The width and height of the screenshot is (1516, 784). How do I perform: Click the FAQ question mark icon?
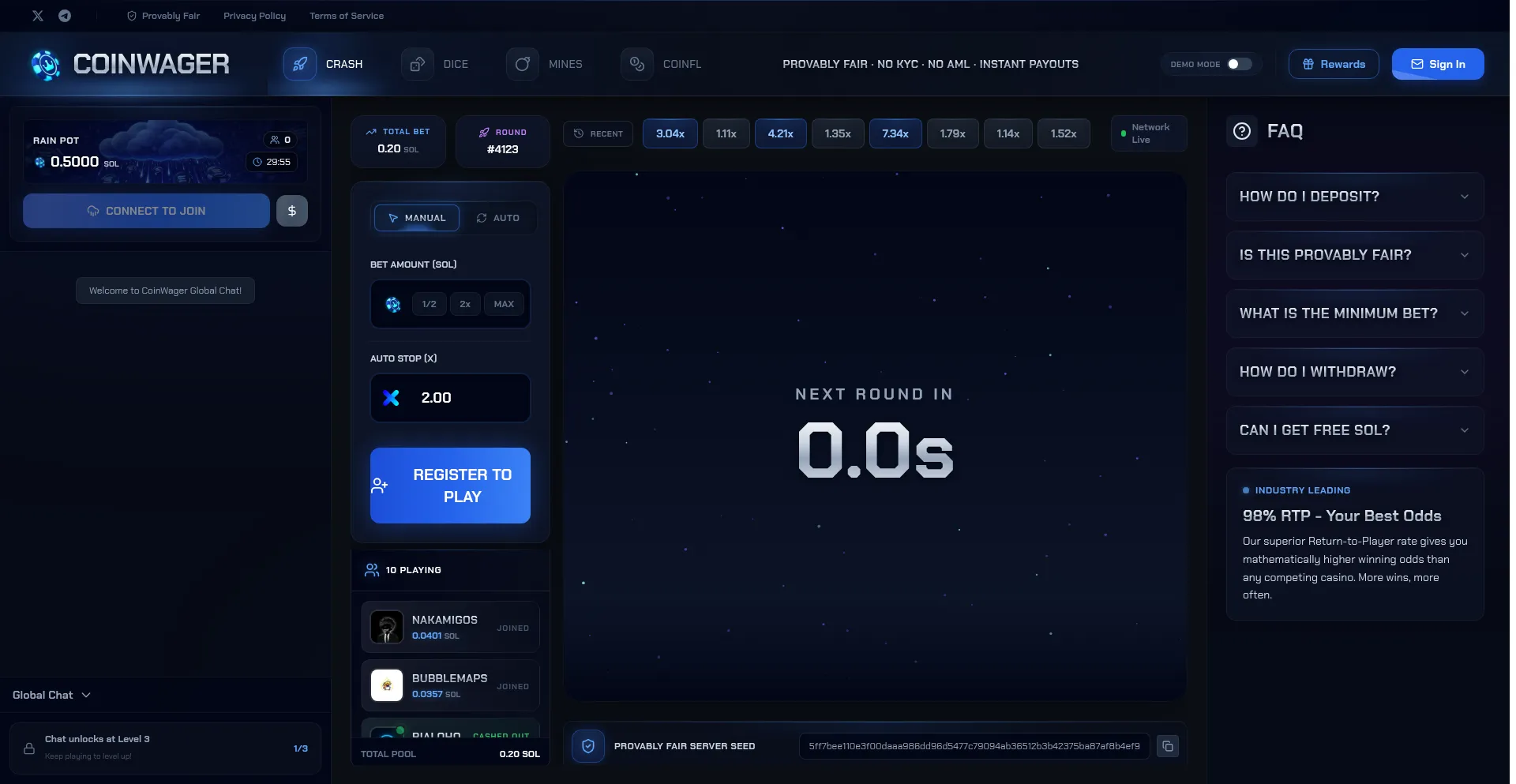click(1242, 131)
